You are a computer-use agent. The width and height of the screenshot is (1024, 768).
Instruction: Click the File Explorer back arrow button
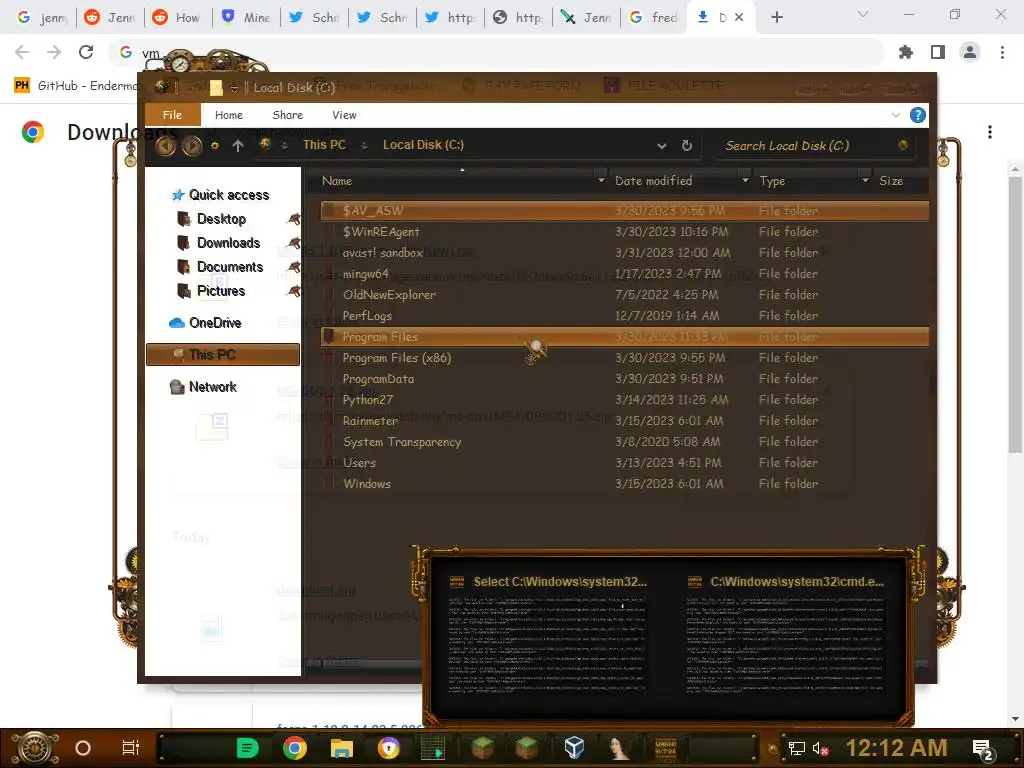(165, 145)
